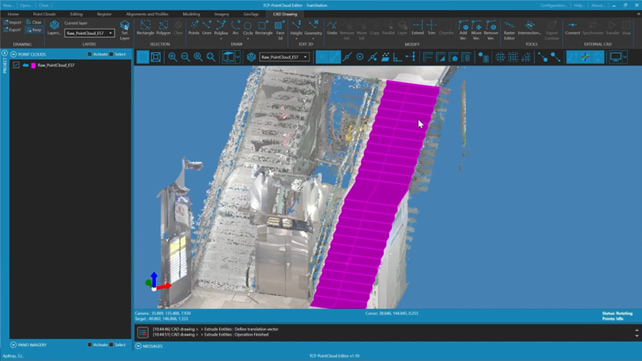Switch to the Point Clouds ribbon tab
The width and height of the screenshot is (642, 361).
[44, 14]
